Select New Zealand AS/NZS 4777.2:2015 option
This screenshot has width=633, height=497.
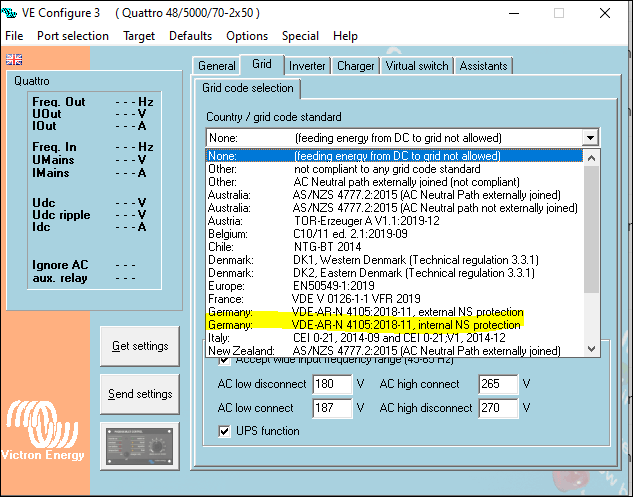click(x=394, y=350)
